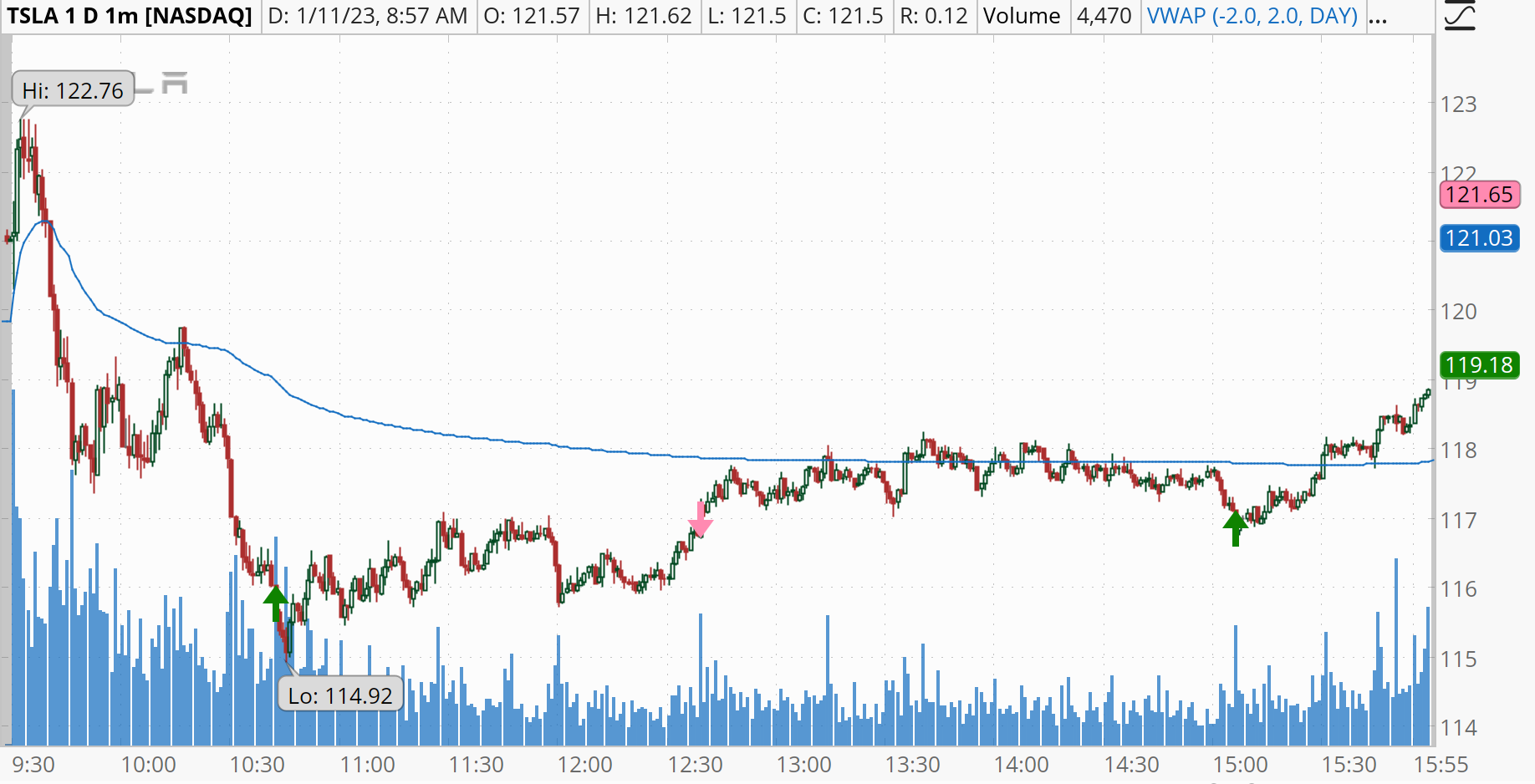This screenshot has height=784, width=1535.
Task: Click the small bracket icon beside Hi bubble
Action: click(174, 83)
